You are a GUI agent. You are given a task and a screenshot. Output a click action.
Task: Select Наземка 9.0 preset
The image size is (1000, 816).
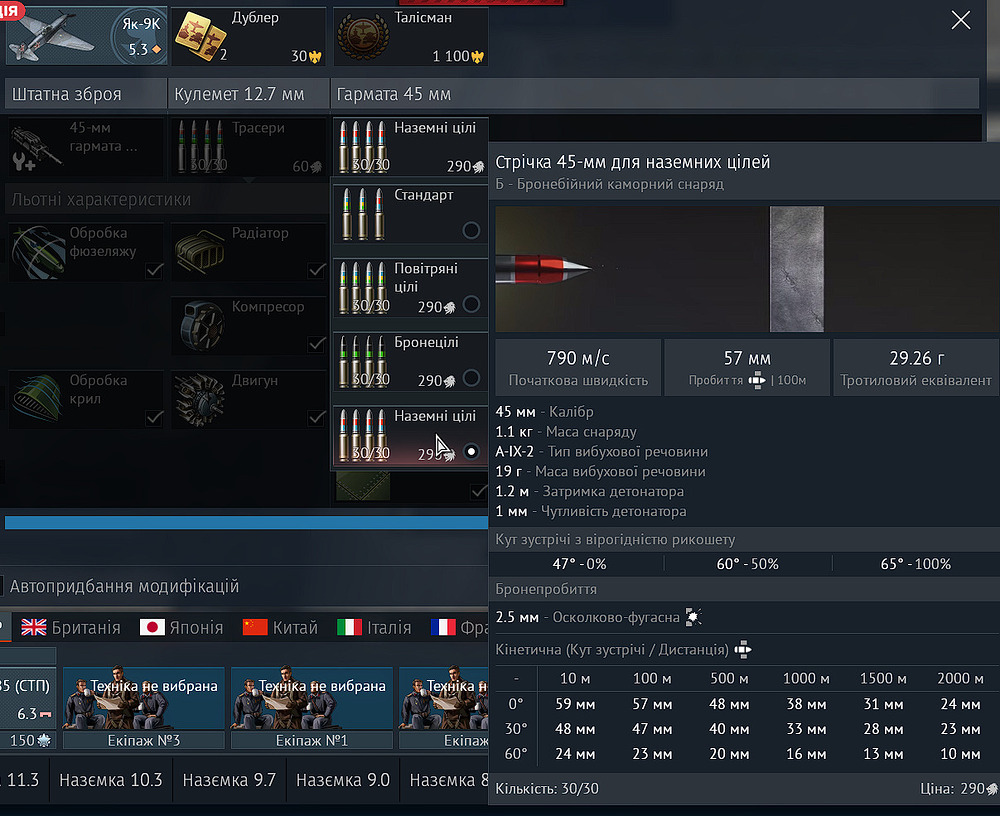pos(343,780)
